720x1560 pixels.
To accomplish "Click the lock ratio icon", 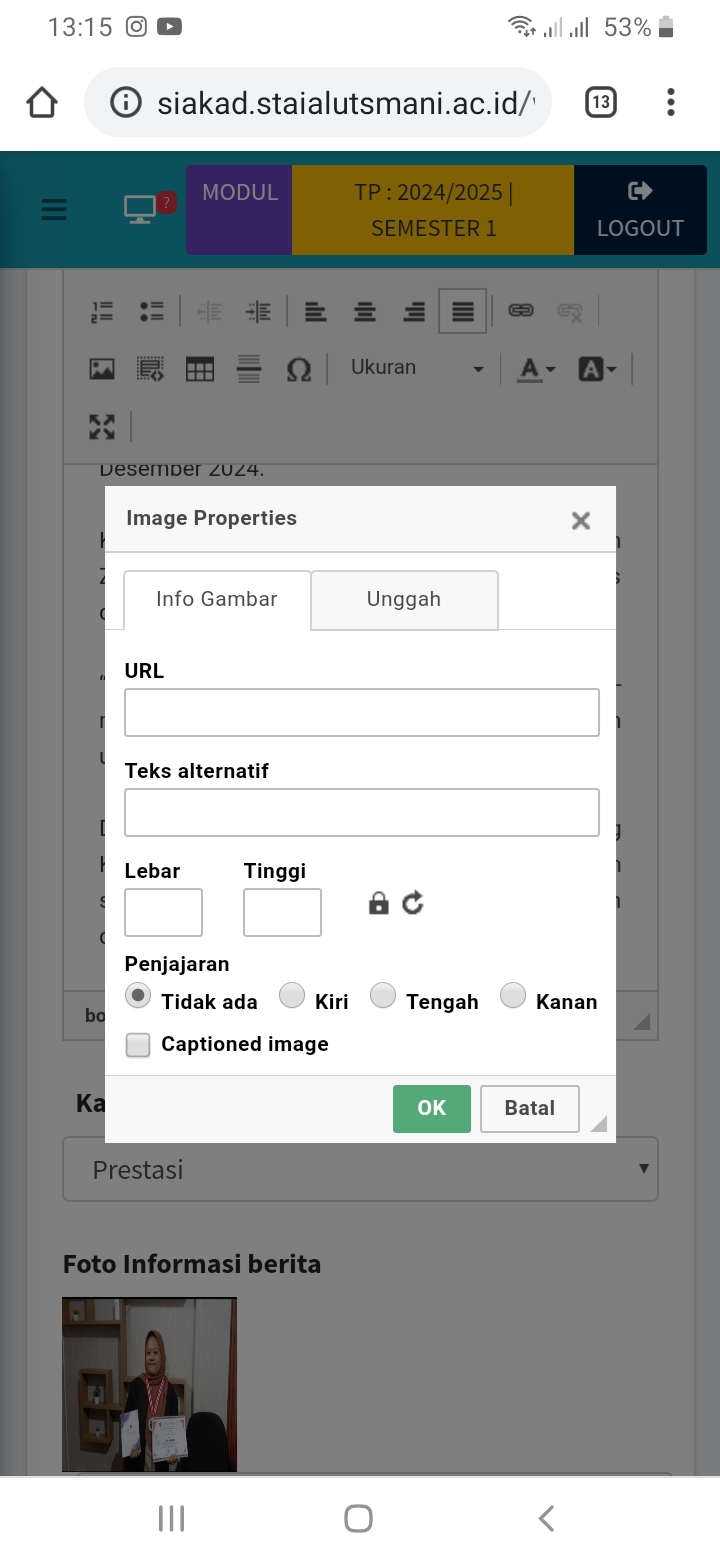I will (x=378, y=904).
